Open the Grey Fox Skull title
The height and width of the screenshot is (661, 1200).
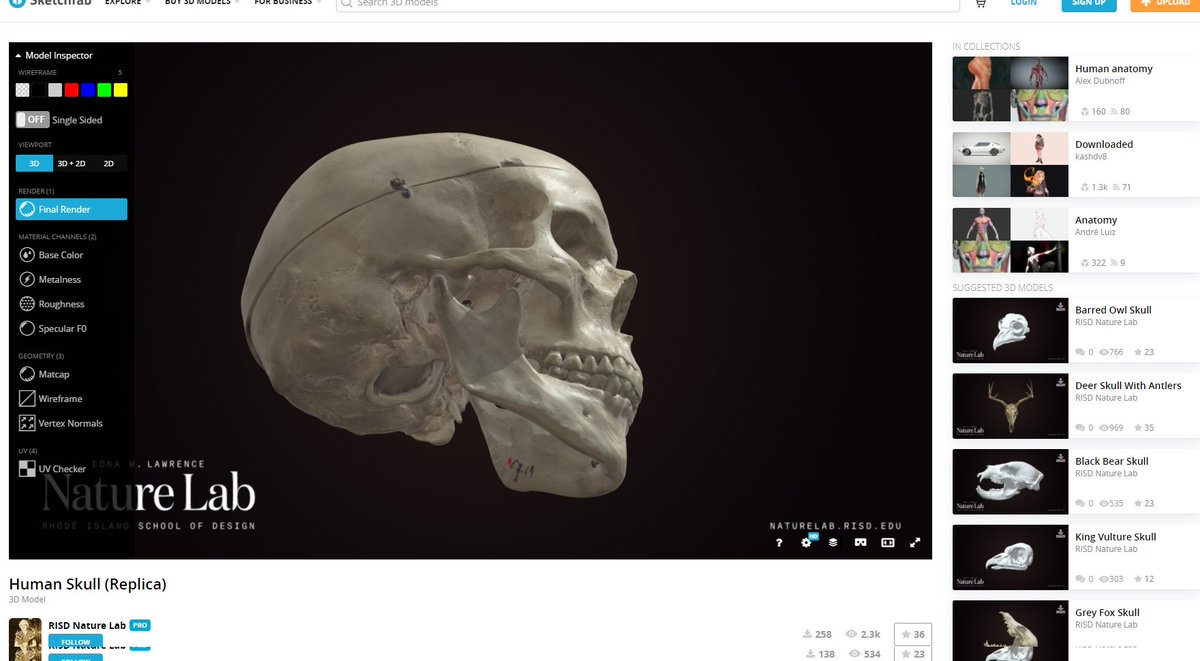(x=1107, y=612)
